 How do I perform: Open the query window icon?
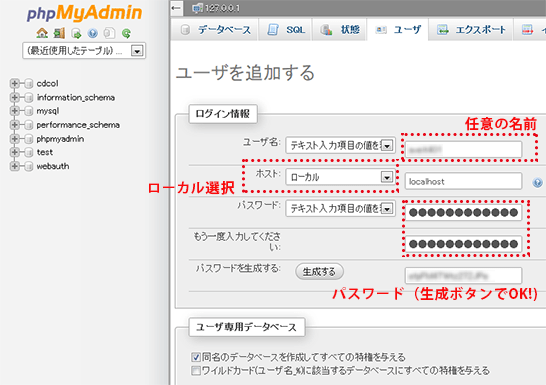[76, 33]
